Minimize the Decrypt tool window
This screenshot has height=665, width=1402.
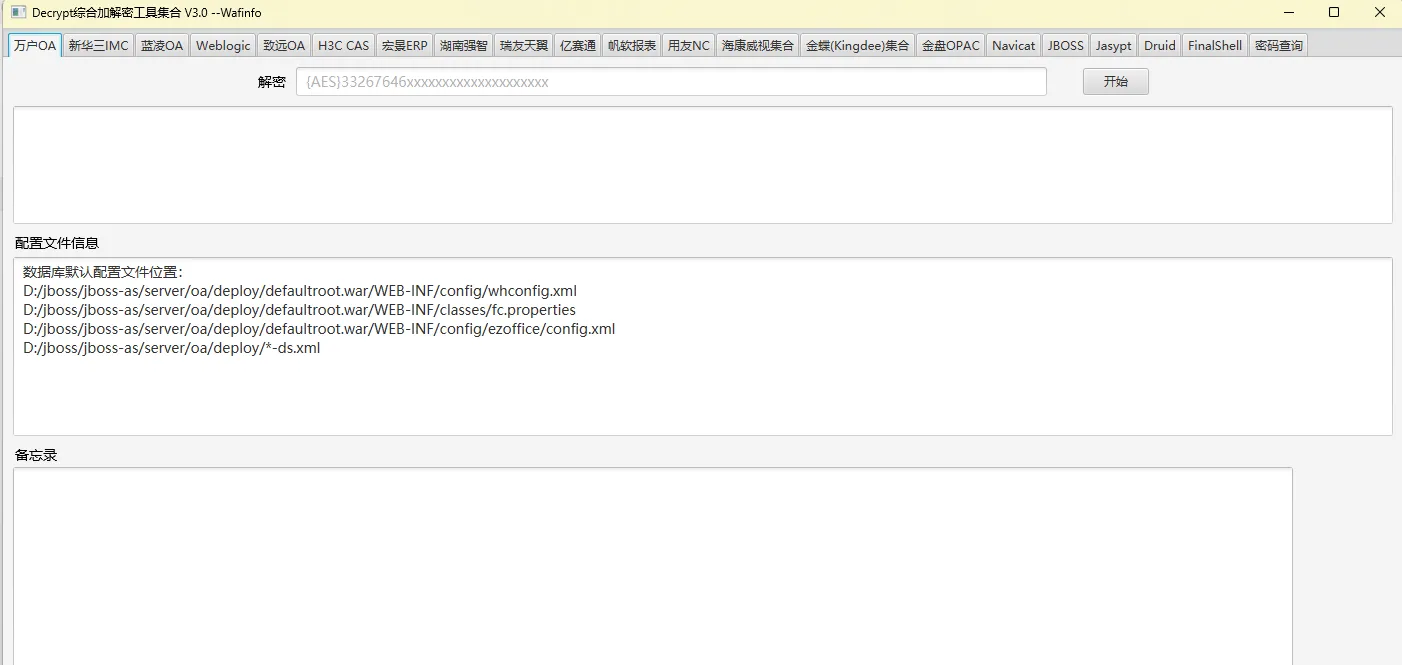point(1287,12)
